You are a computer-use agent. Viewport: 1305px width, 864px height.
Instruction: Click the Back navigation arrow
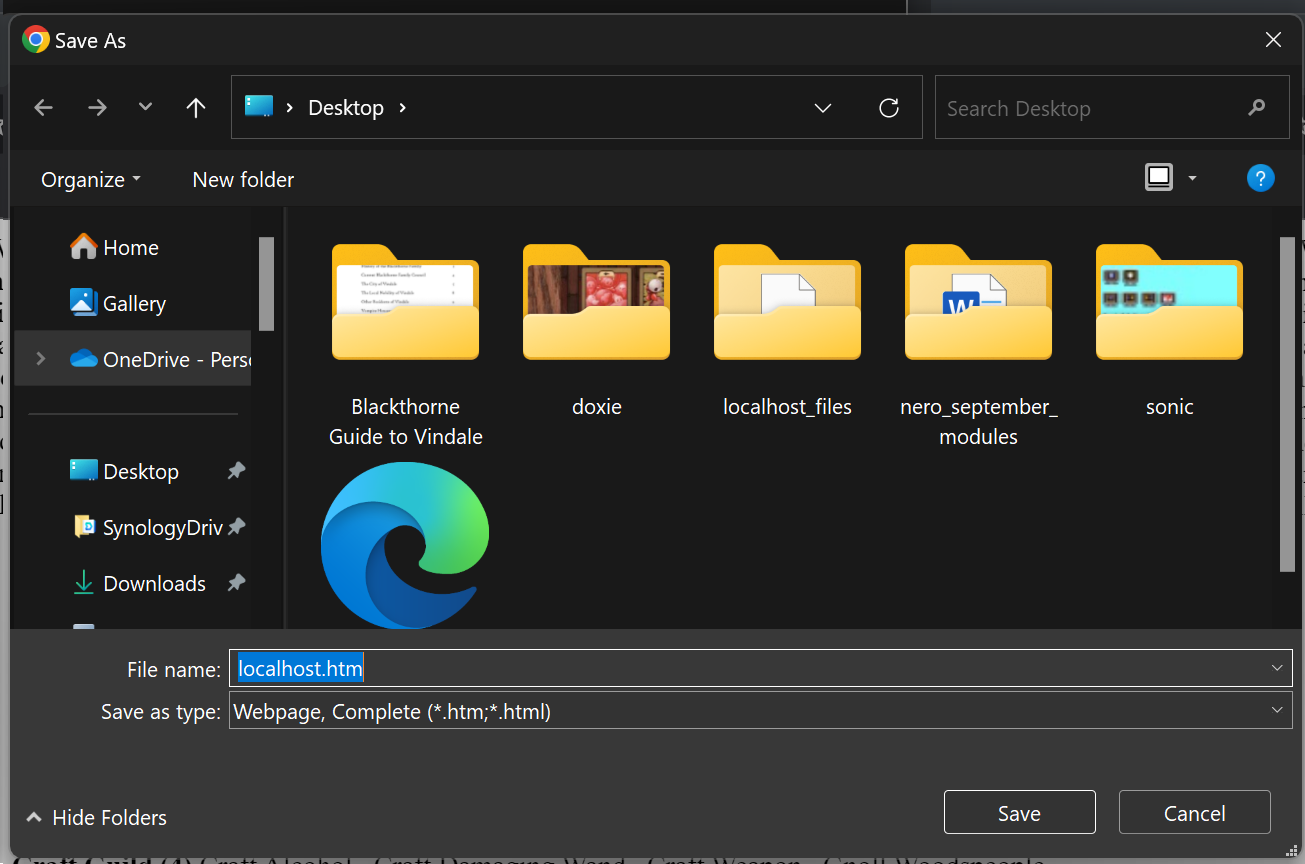(44, 108)
